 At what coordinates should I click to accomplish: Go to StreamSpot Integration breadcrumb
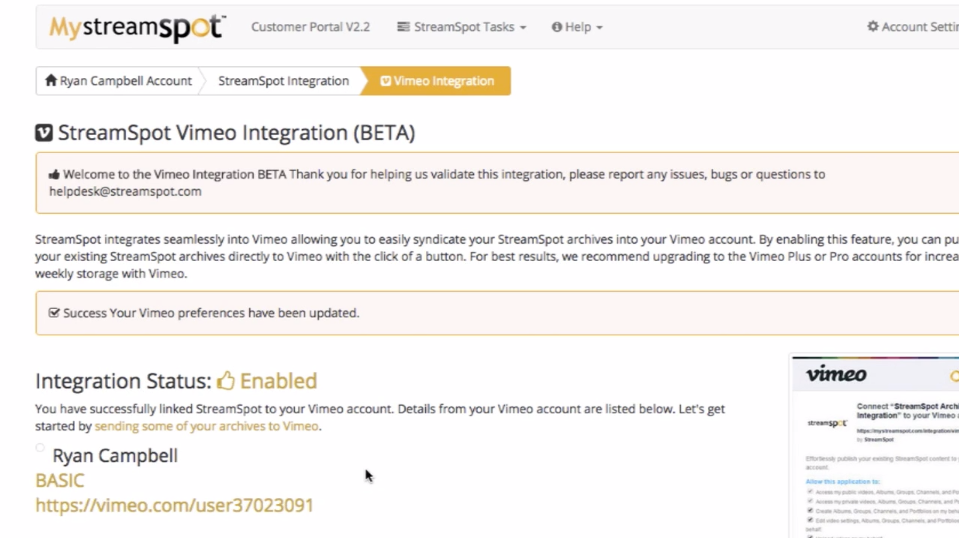(283, 81)
